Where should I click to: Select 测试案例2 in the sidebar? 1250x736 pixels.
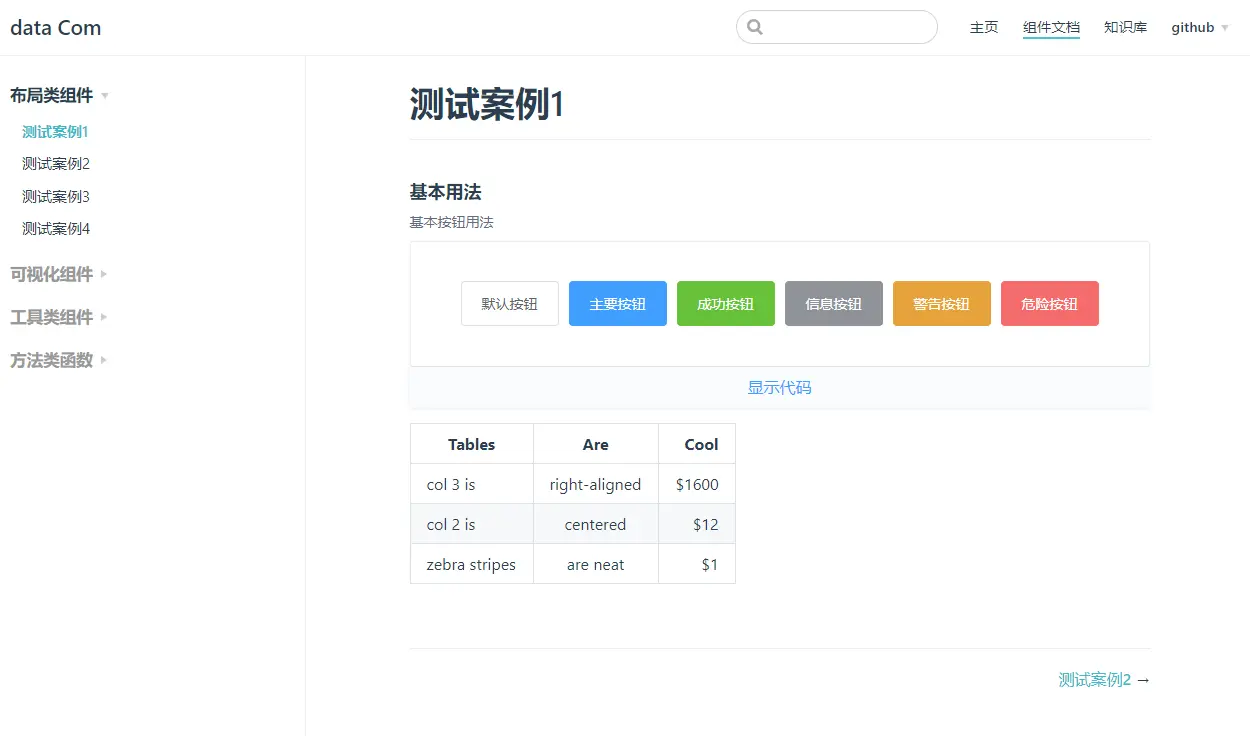point(56,163)
